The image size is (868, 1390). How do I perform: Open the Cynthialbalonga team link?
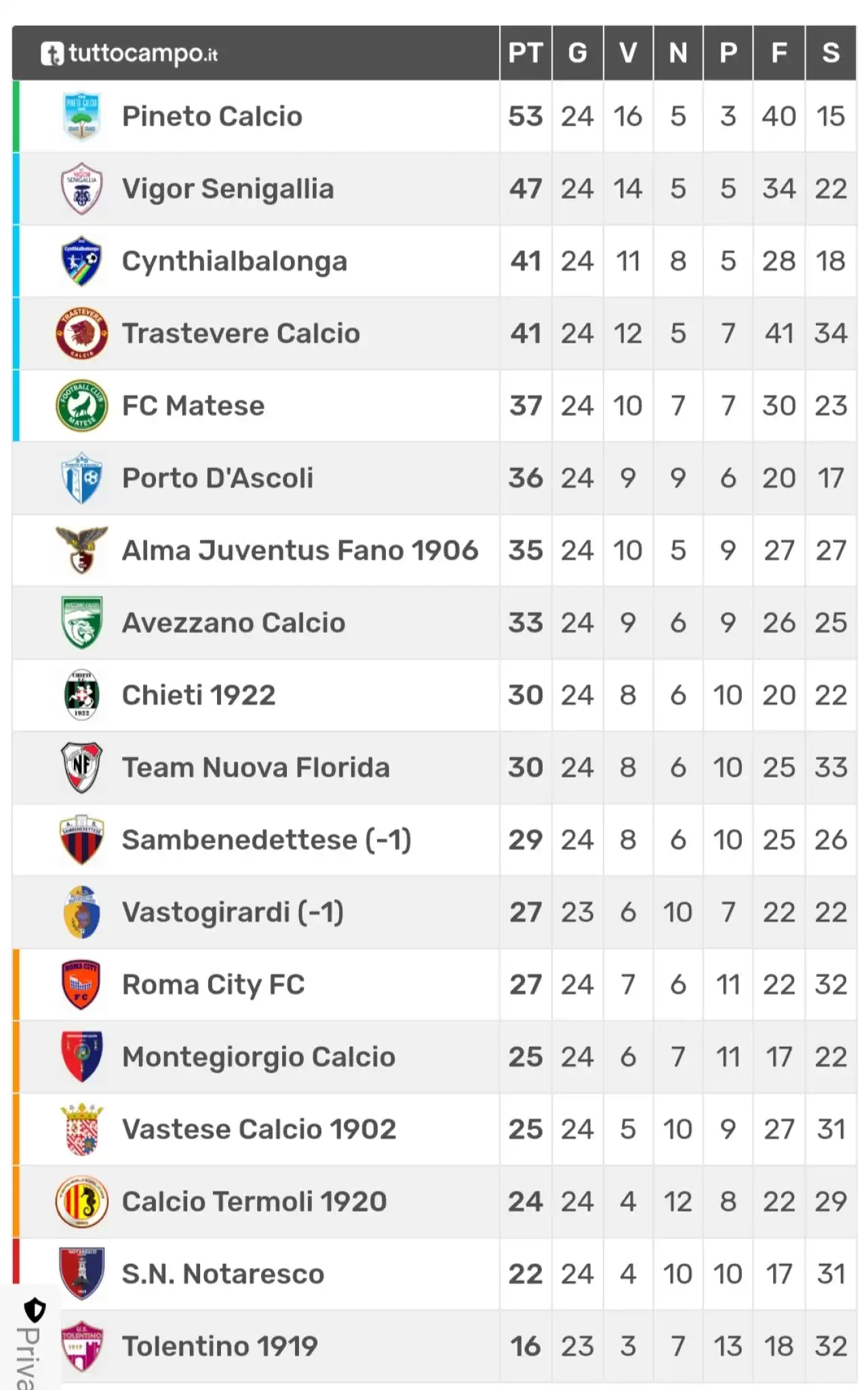pos(235,261)
